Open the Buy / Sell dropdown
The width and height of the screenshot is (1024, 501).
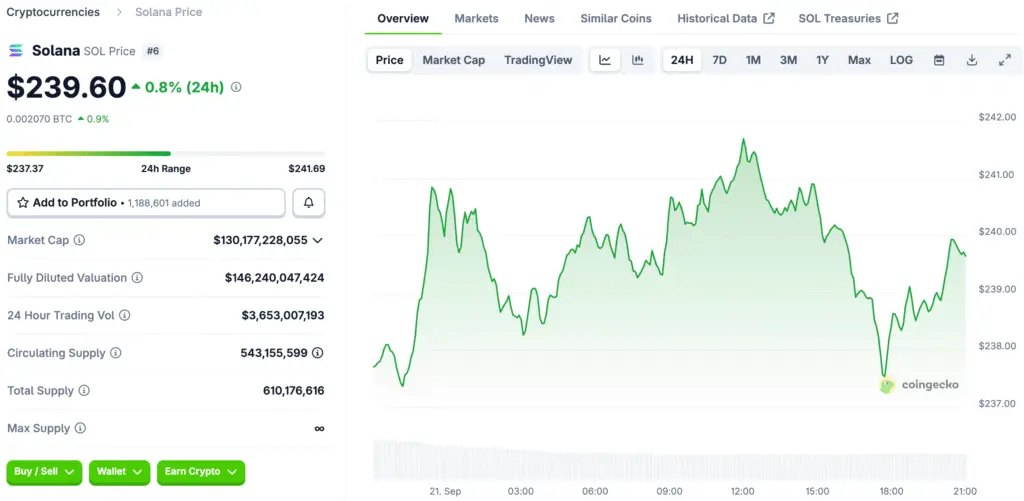[x=44, y=472]
